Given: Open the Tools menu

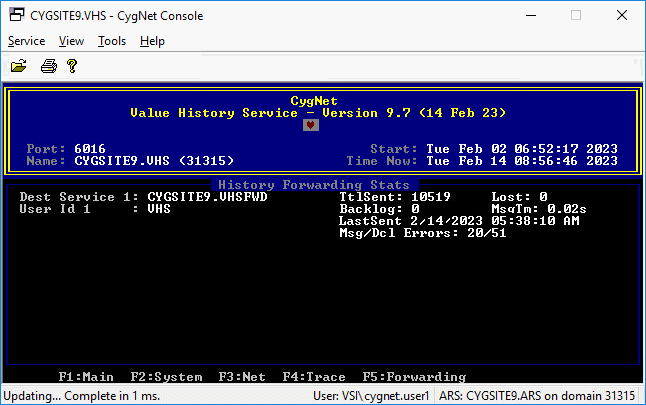Looking at the screenshot, I should pyautogui.click(x=112, y=41).
